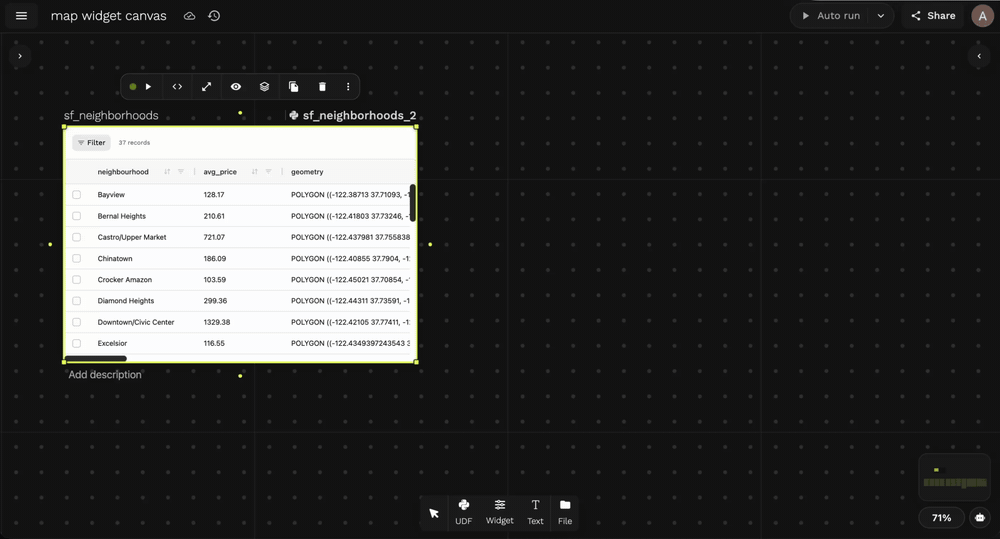Select the Crocker Amazon row checkbox
1000x539 pixels.
coord(77,279)
